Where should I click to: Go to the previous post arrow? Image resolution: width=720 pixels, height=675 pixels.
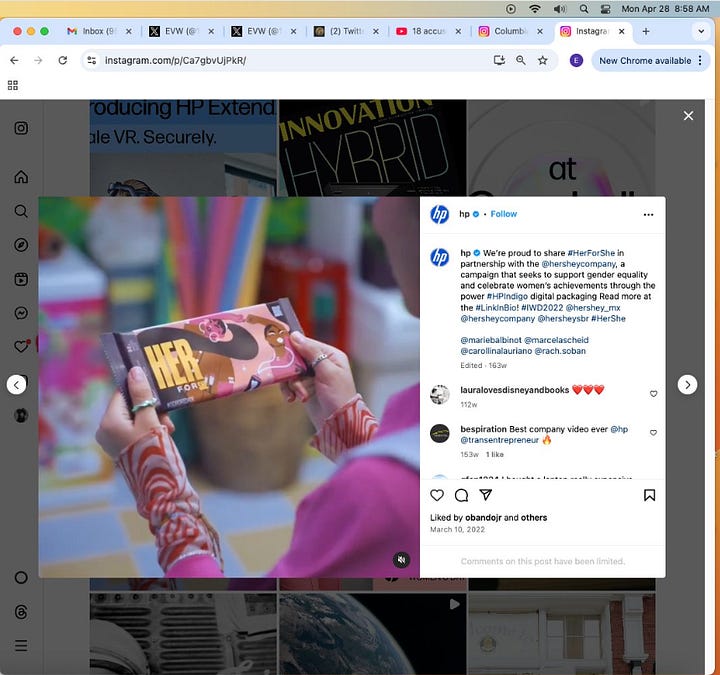(x=17, y=385)
